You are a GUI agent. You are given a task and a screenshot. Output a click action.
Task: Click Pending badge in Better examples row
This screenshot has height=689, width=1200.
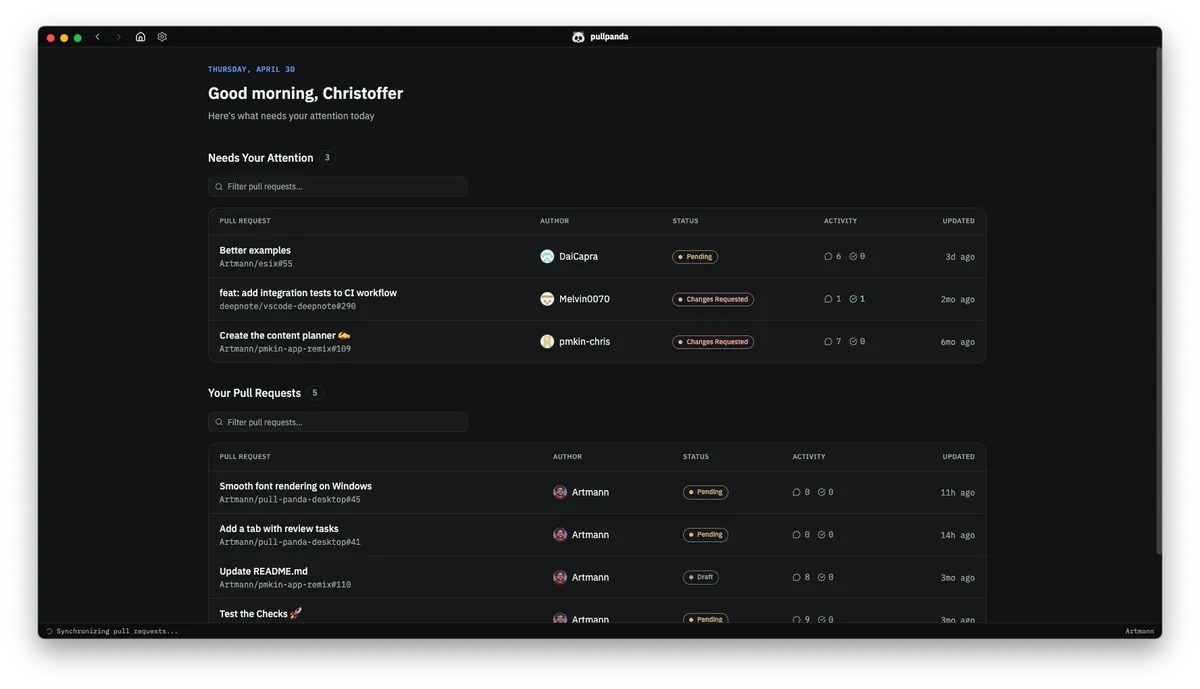(695, 257)
